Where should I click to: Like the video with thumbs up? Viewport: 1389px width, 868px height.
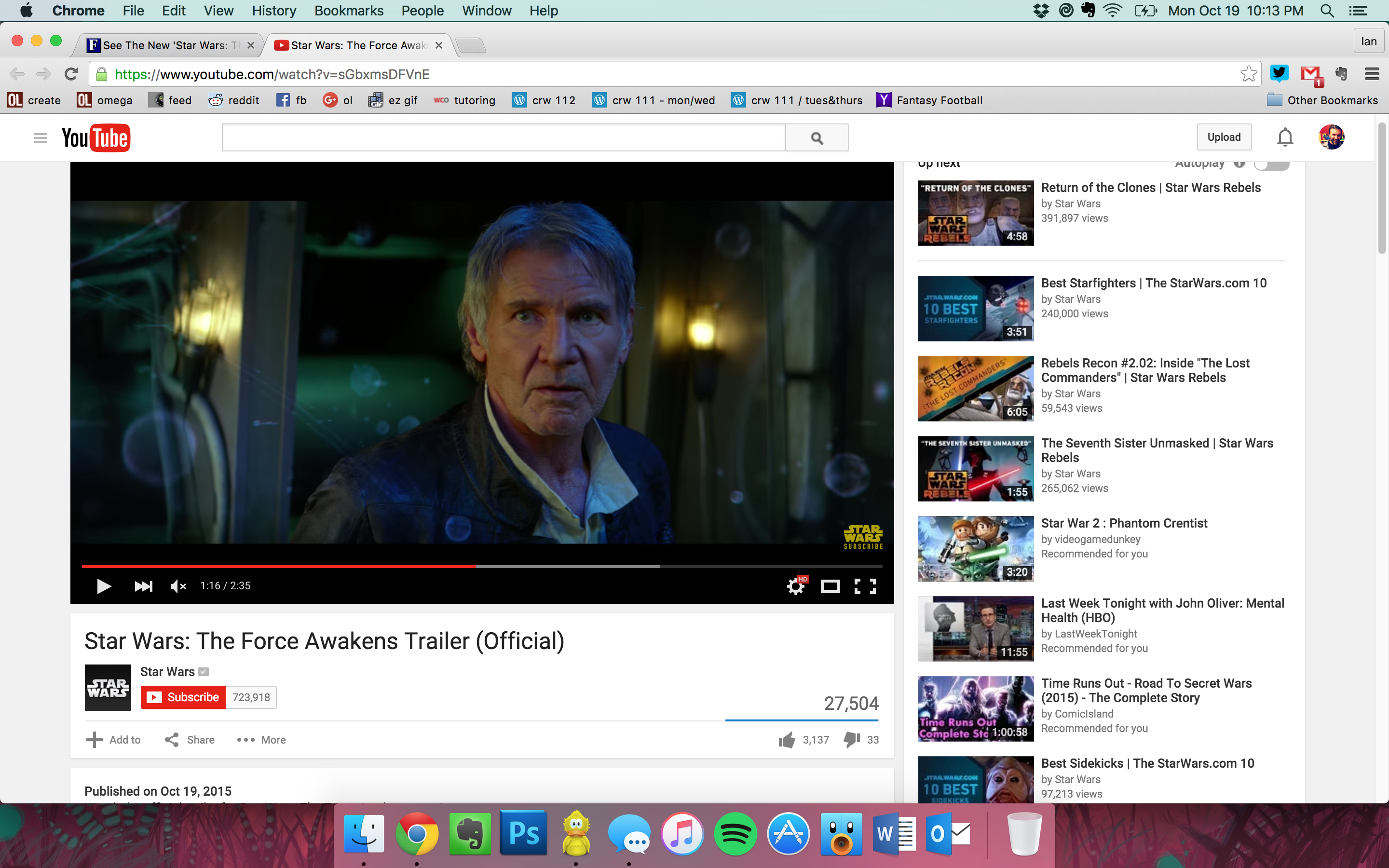click(x=787, y=739)
